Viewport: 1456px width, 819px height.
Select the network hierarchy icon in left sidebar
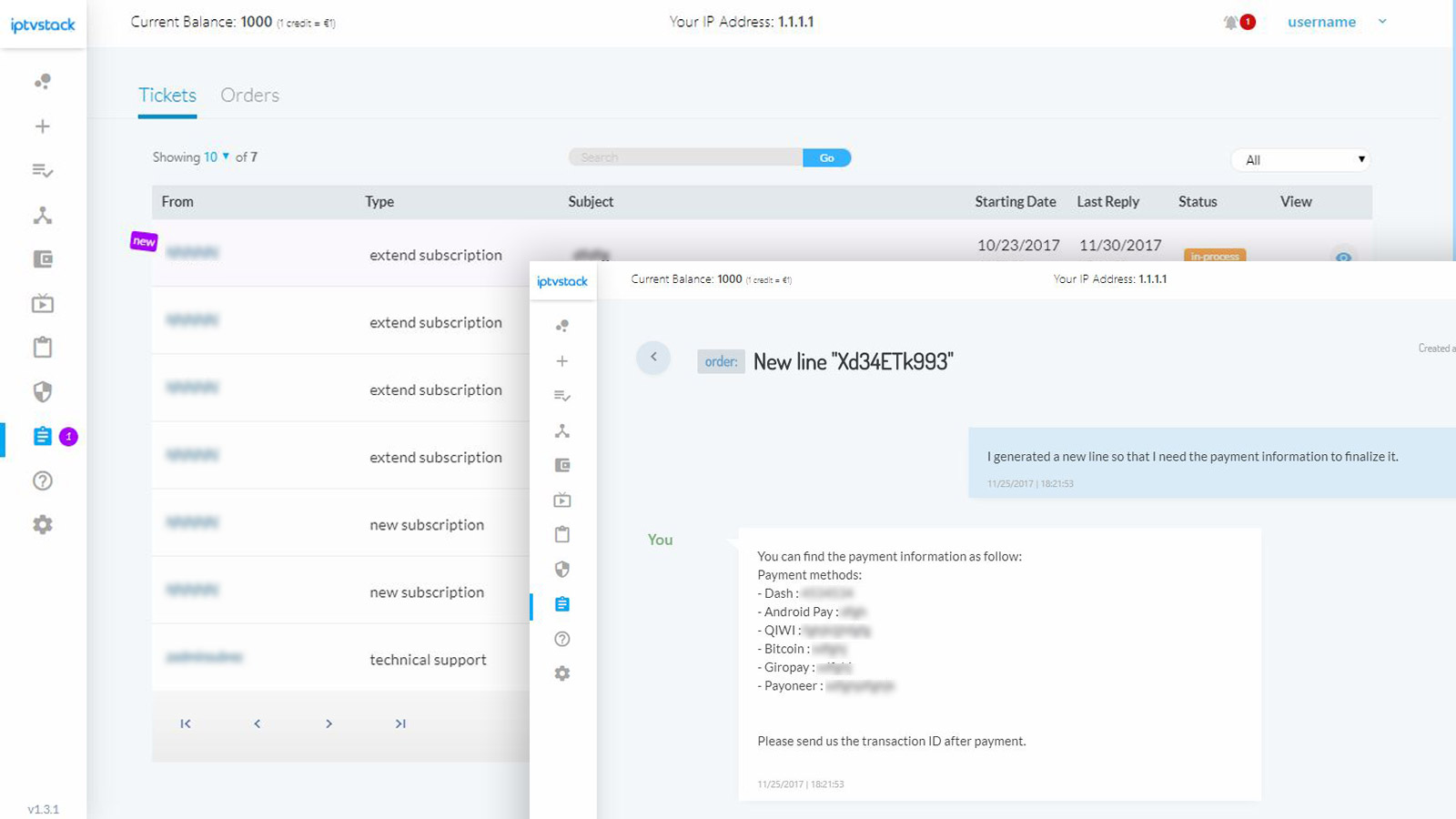pyautogui.click(x=43, y=215)
